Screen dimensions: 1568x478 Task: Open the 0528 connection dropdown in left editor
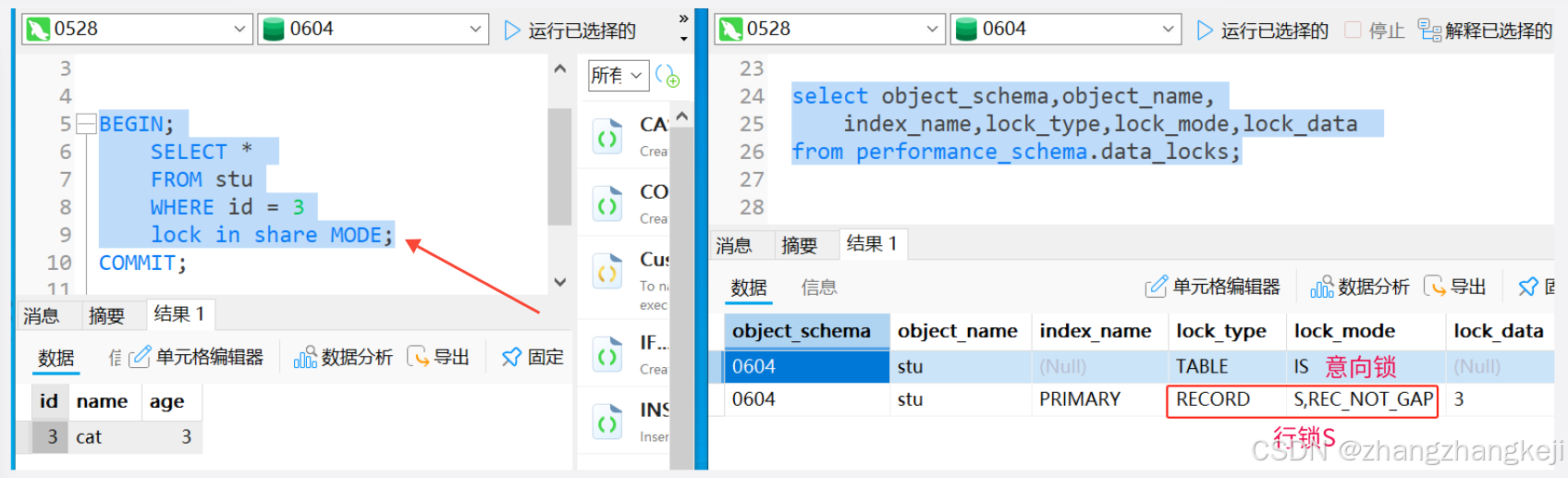136,30
